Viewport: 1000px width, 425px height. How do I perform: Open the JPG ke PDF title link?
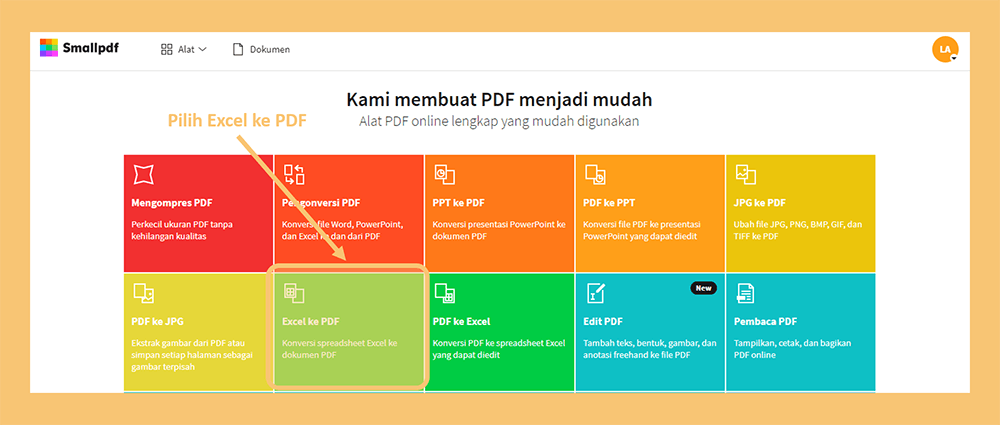tap(760, 203)
